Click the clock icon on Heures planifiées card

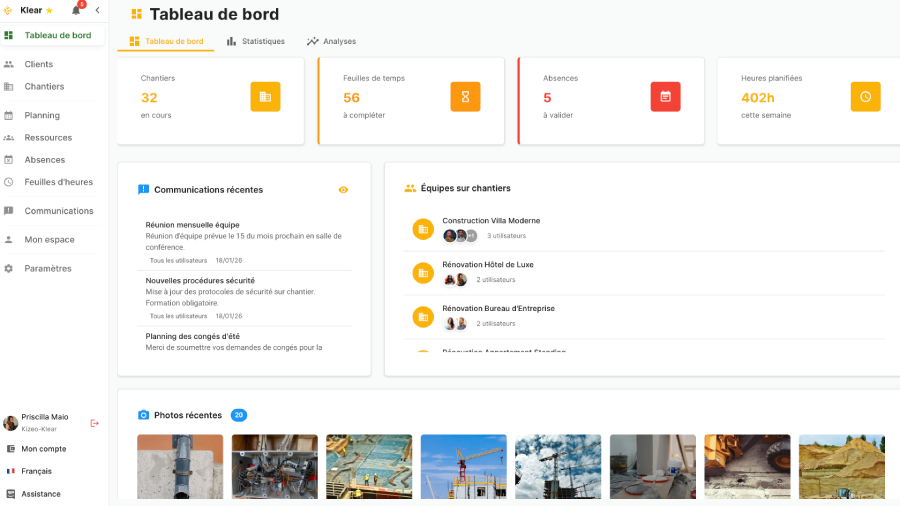(x=865, y=97)
